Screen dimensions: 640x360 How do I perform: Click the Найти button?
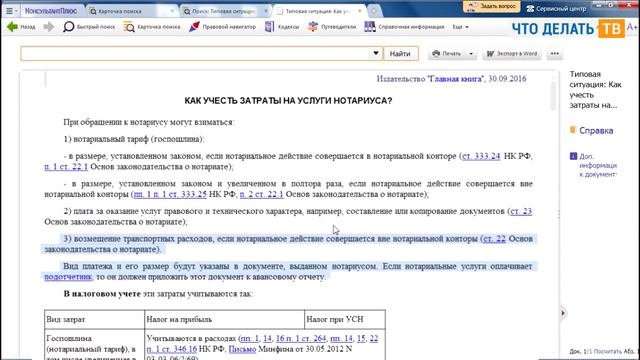(x=400, y=53)
